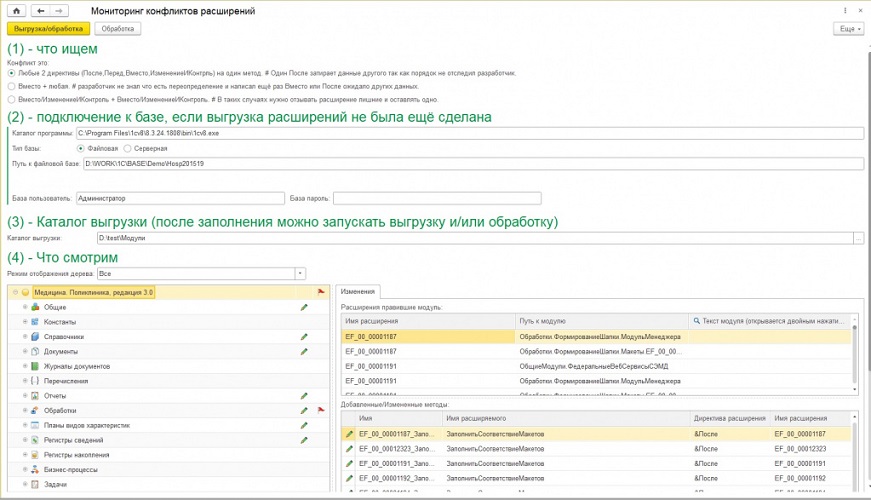Image resolution: width=871 pixels, height=500 pixels.
Task: Expand the Регистры сведений tree node
Action: click(24, 440)
